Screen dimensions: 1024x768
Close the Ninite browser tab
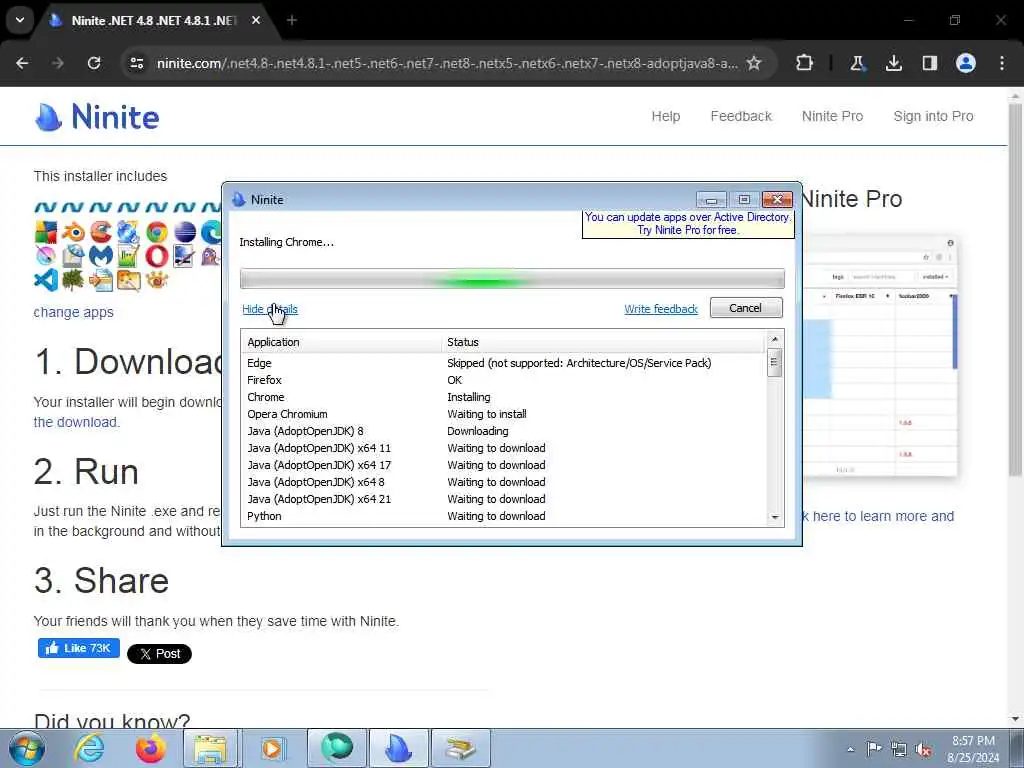coord(256,20)
